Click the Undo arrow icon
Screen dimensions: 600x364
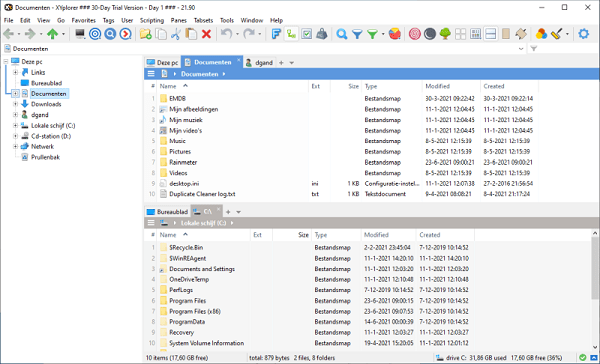tap(227, 34)
